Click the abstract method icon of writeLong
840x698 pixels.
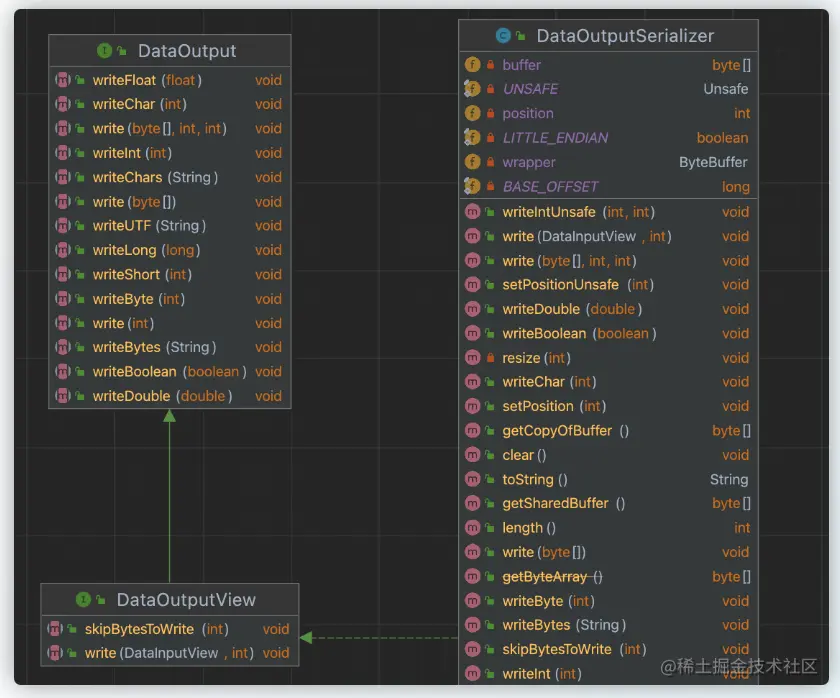(63, 250)
